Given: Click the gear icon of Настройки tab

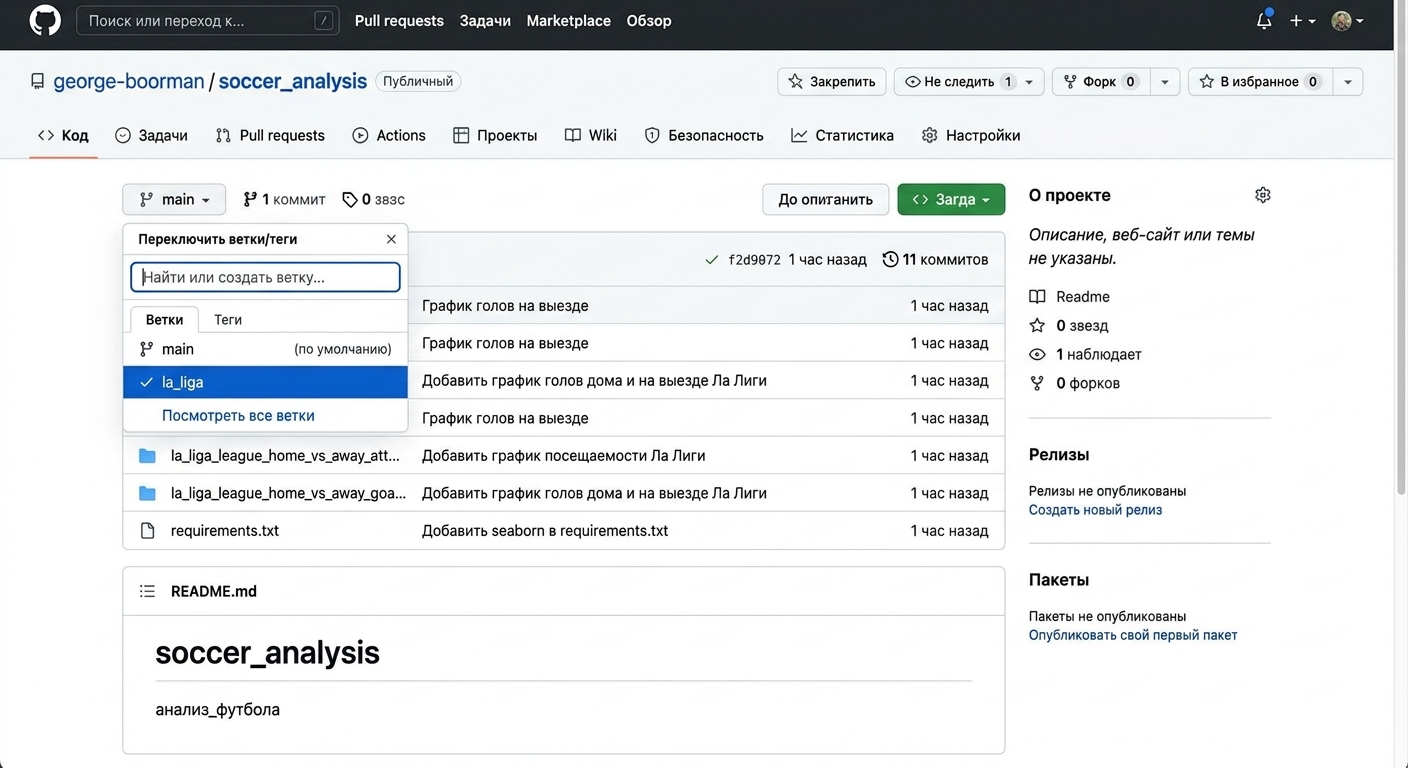Looking at the screenshot, I should coord(930,135).
